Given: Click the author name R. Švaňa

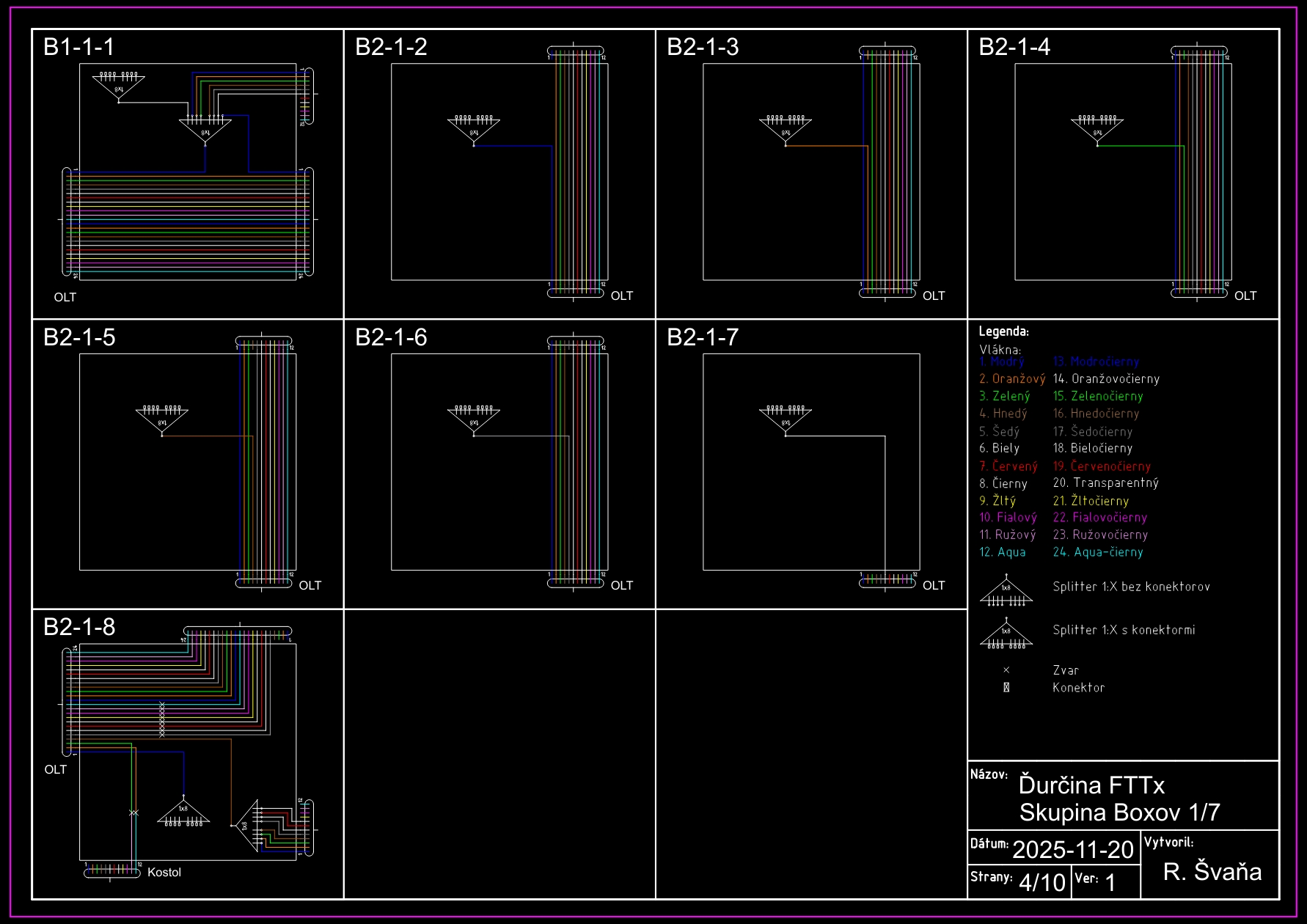Looking at the screenshot, I should coord(1212,872).
